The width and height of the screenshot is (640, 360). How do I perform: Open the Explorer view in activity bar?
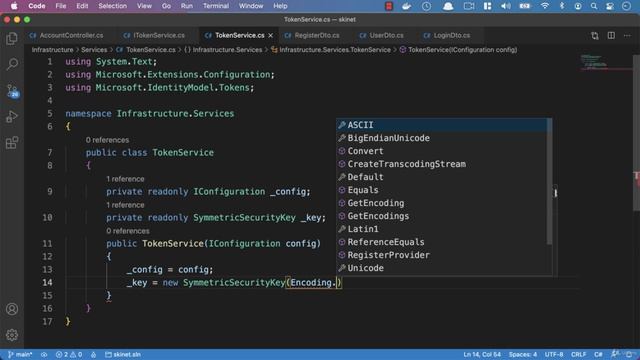pyautogui.click(x=12, y=38)
